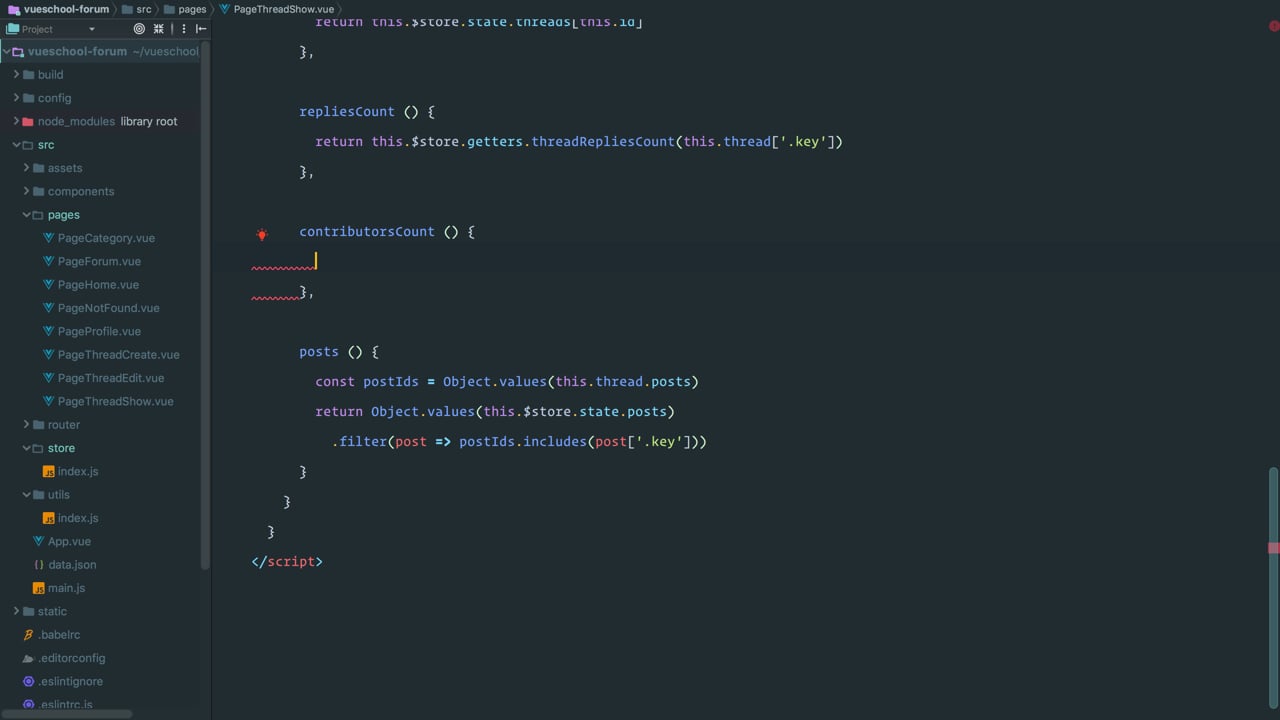Expand the build folder

[16, 74]
